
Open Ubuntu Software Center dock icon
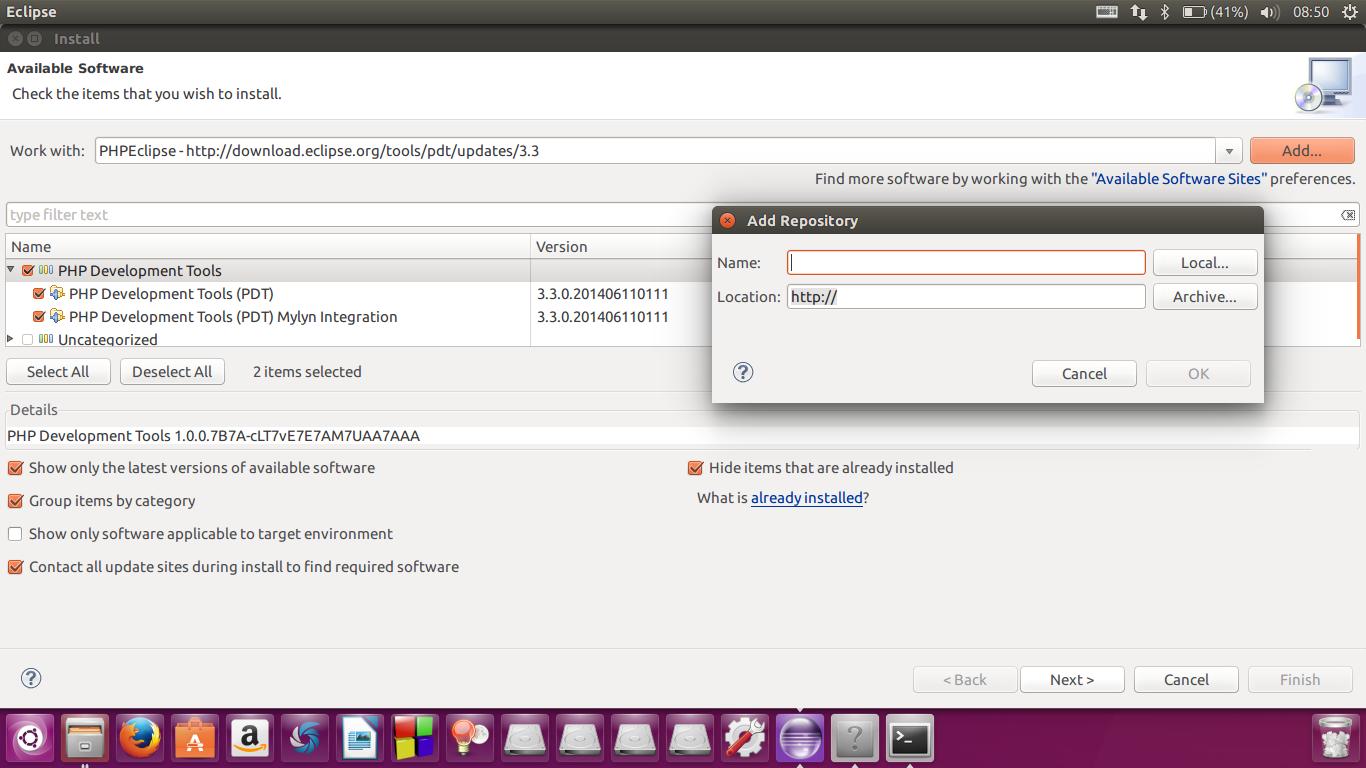click(x=195, y=740)
